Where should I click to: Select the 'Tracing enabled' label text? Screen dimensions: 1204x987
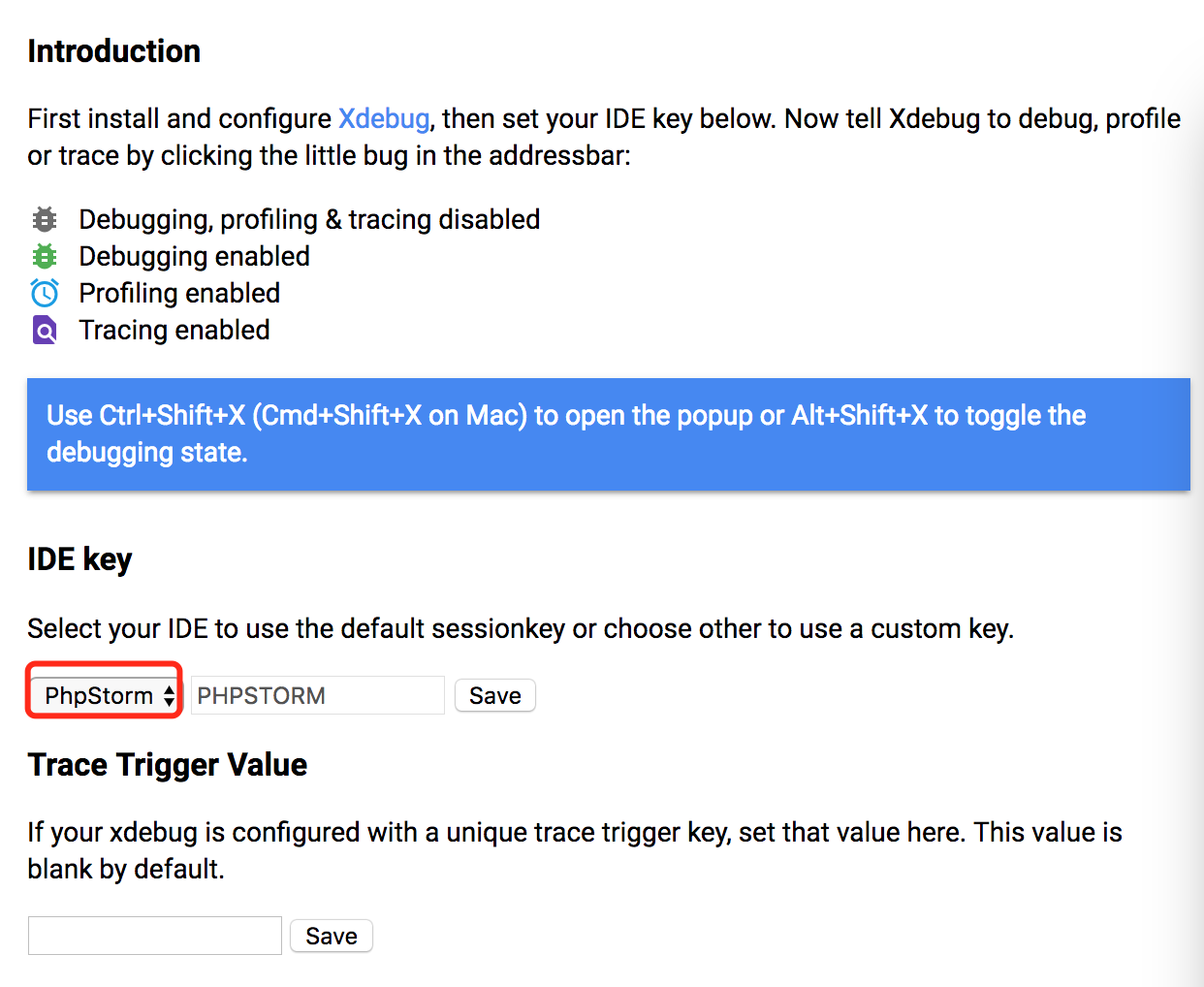(x=174, y=331)
